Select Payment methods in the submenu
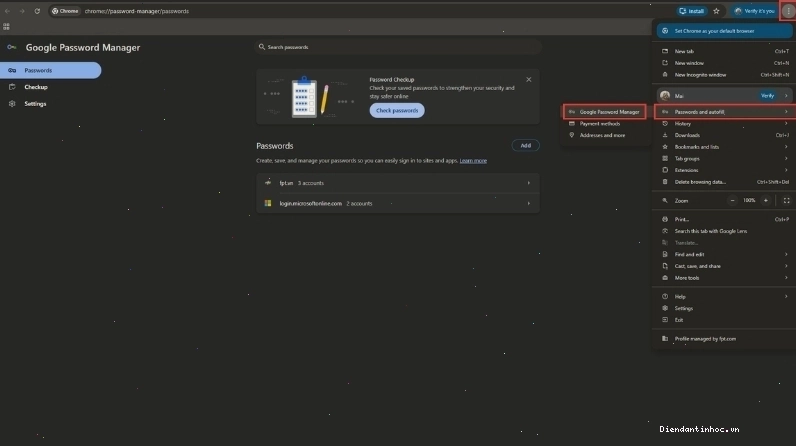 tap(605, 124)
